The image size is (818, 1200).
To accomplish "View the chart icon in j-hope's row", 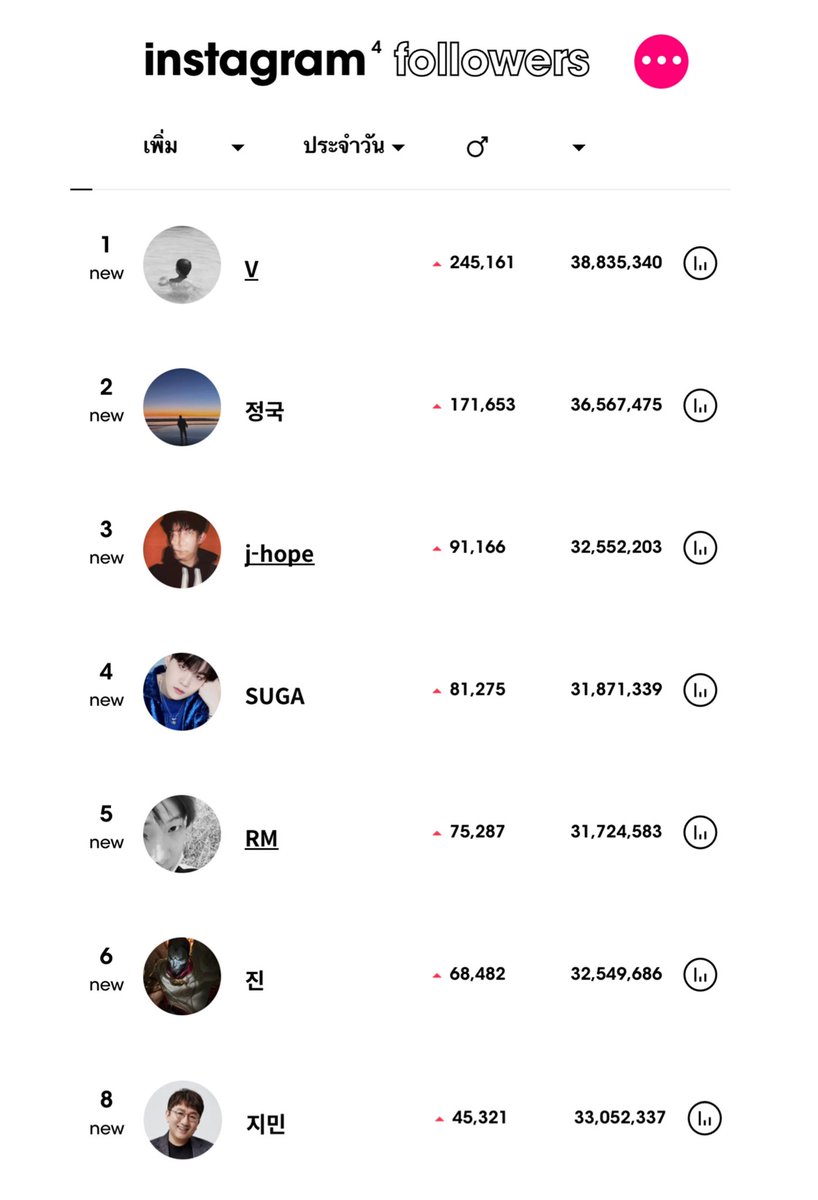I will click(x=700, y=548).
